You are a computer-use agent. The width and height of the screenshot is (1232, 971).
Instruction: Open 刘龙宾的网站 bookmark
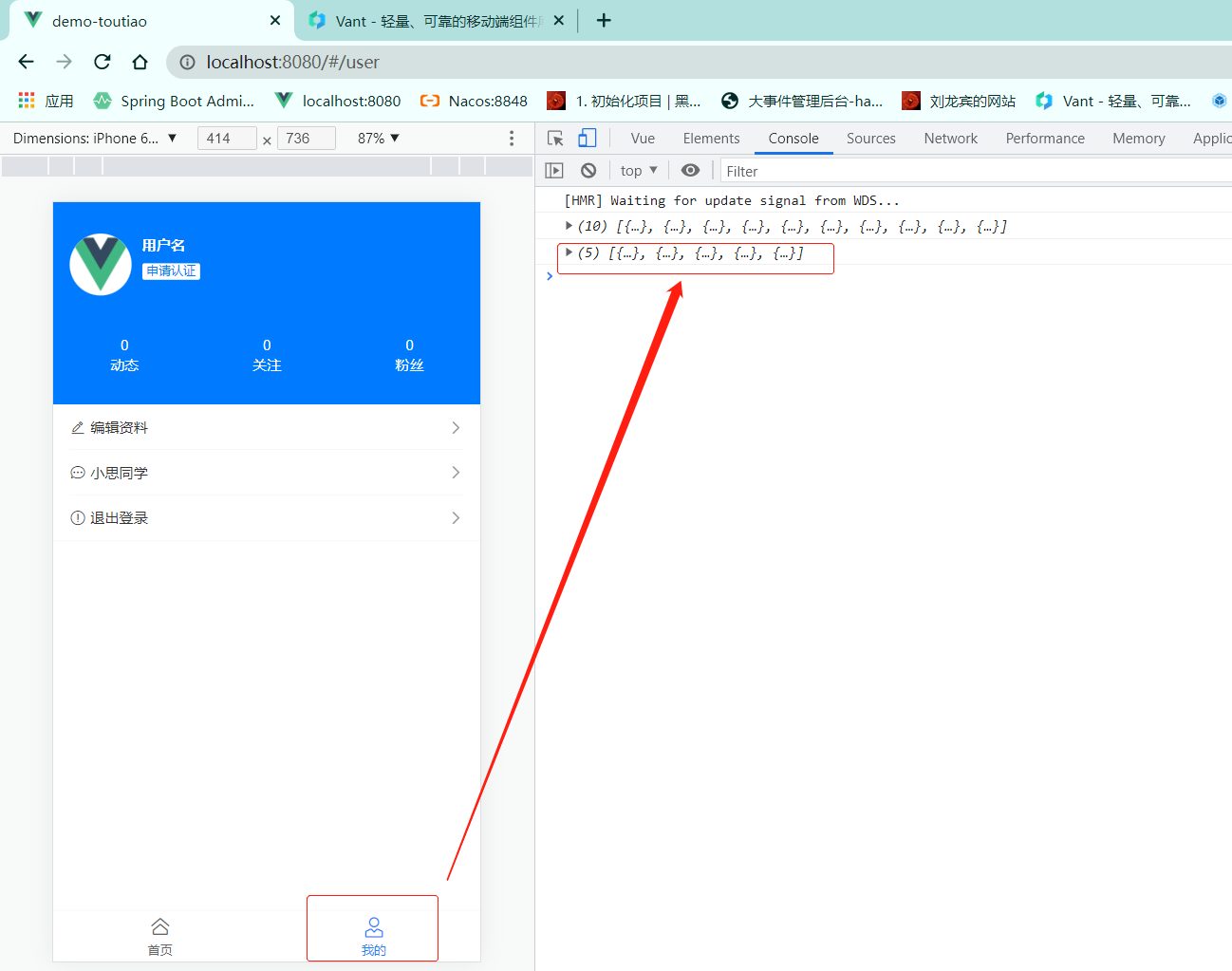pos(959,101)
